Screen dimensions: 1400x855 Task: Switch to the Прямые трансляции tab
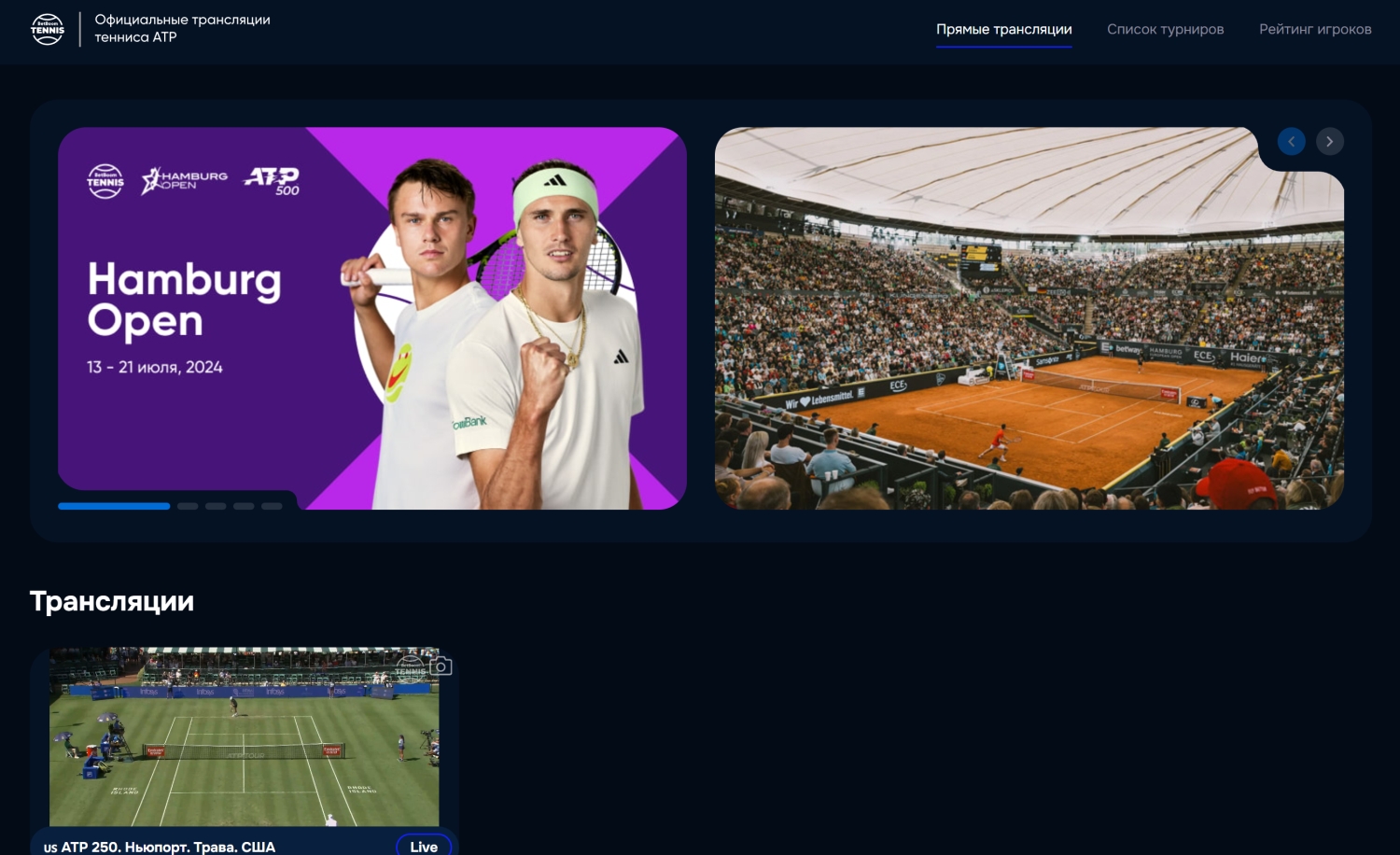[x=1004, y=29]
